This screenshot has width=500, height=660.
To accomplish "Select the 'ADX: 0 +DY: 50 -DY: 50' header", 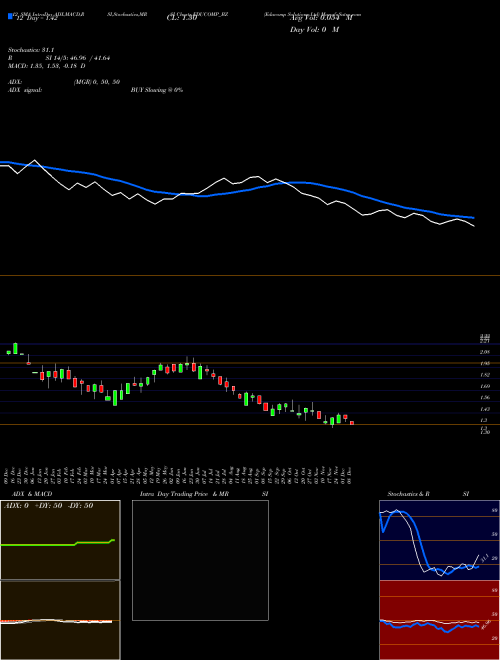I will coord(48,506).
